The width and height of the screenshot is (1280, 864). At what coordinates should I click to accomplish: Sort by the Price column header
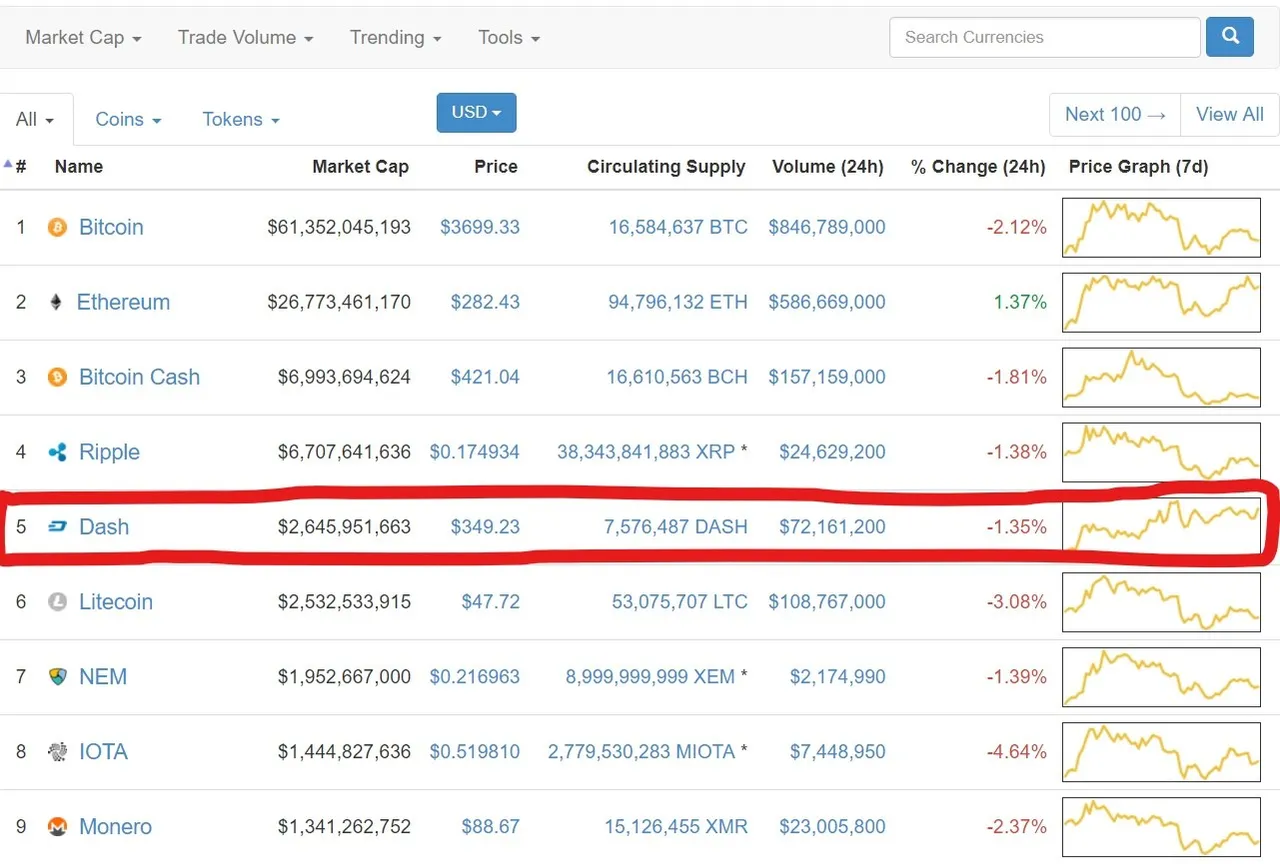496,167
